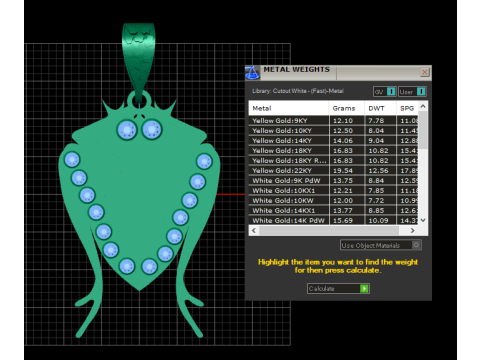Click the vertical scrollbar thumb in table
The image size is (480, 360).
coord(423,130)
